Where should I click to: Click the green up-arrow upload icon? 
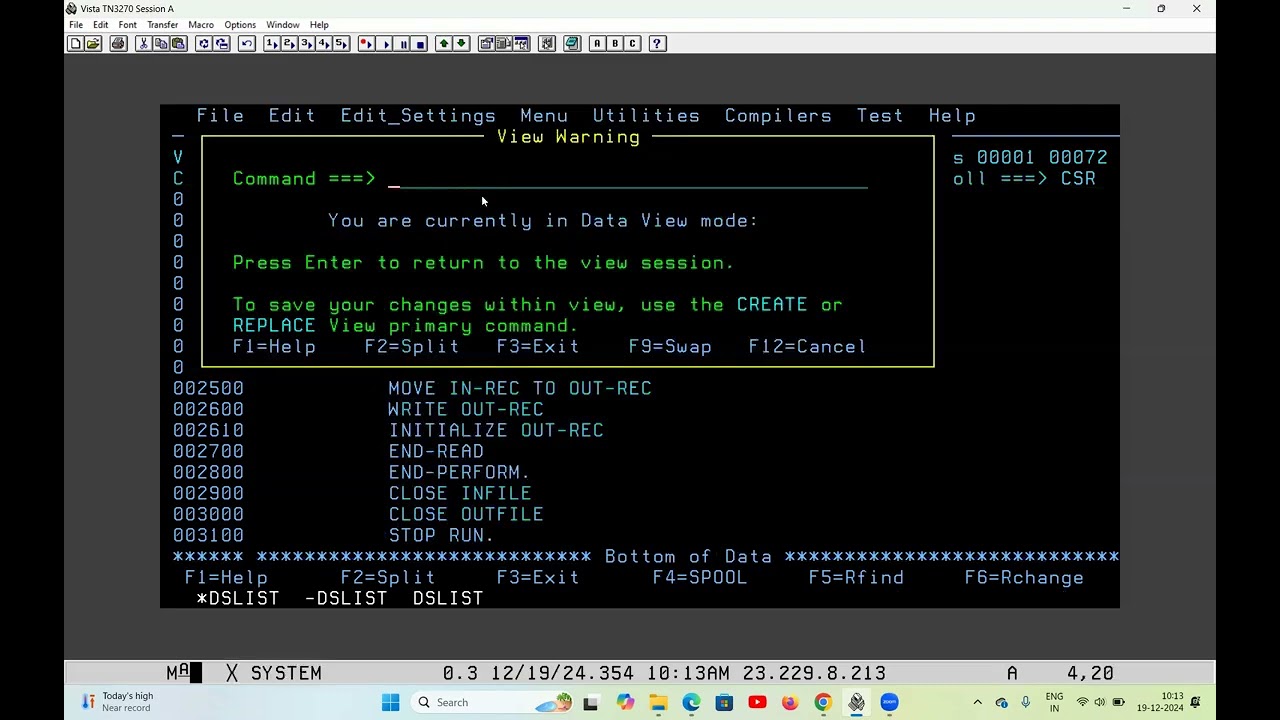click(x=443, y=44)
